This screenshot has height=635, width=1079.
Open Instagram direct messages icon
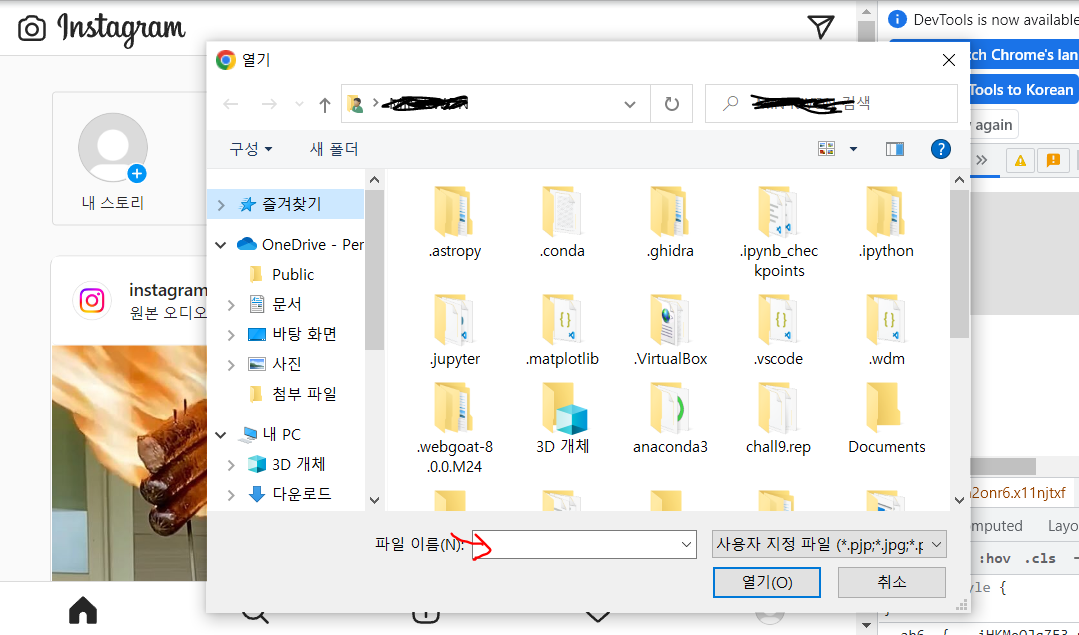(x=821, y=27)
